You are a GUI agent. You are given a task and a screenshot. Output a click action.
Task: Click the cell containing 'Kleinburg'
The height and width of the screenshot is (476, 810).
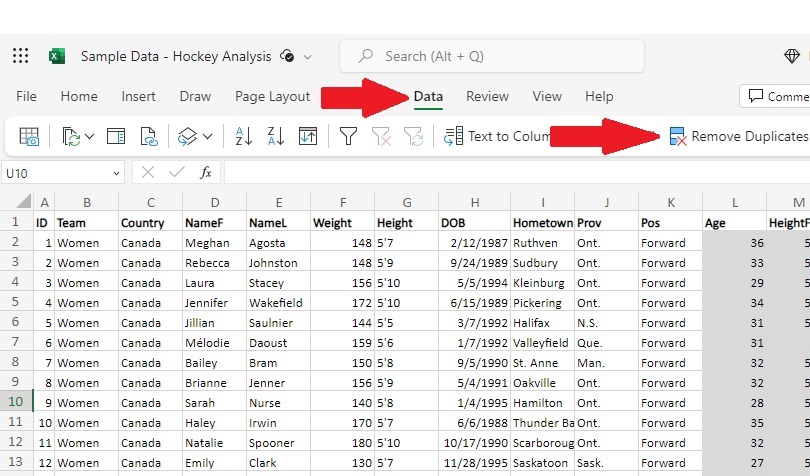click(x=542, y=283)
